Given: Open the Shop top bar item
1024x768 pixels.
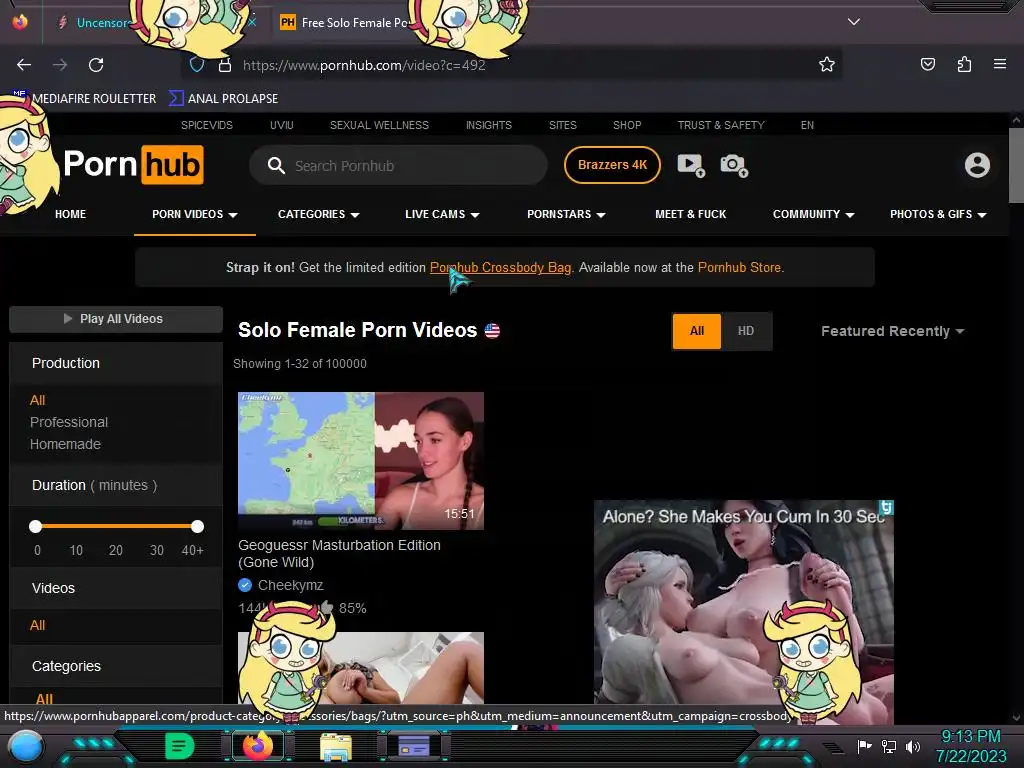Looking at the screenshot, I should tap(627, 125).
